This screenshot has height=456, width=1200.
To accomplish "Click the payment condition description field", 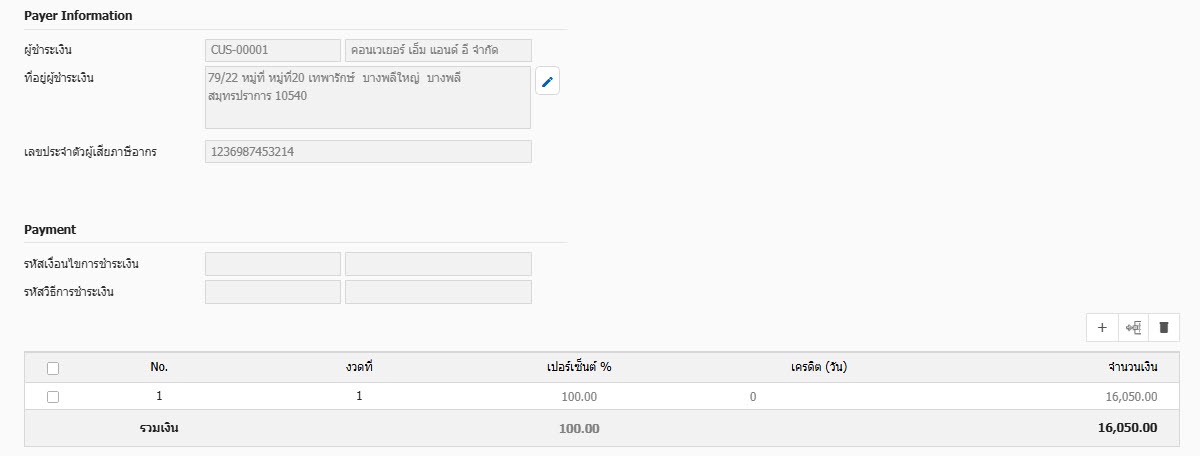I will [x=438, y=264].
